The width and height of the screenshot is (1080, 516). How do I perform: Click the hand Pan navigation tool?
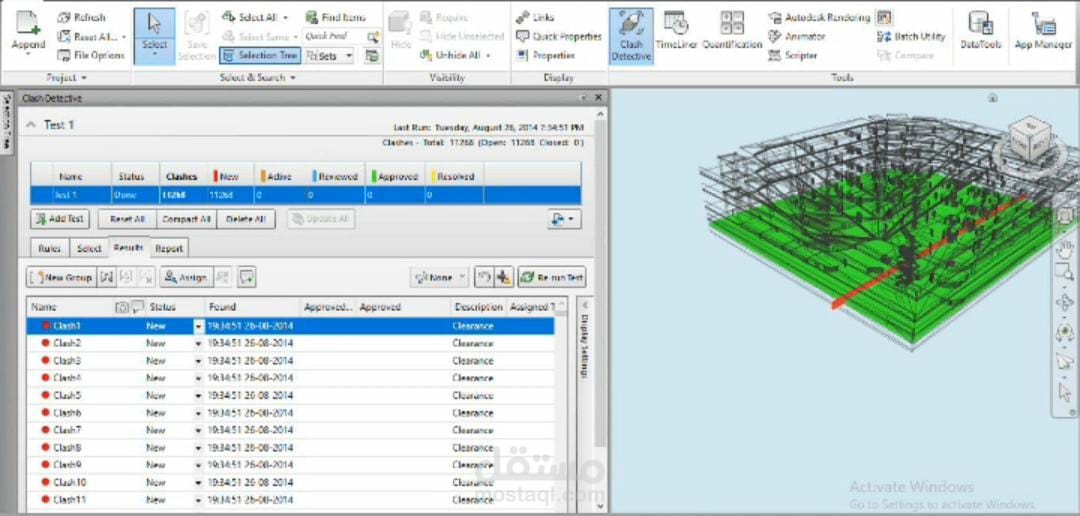tap(1065, 248)
